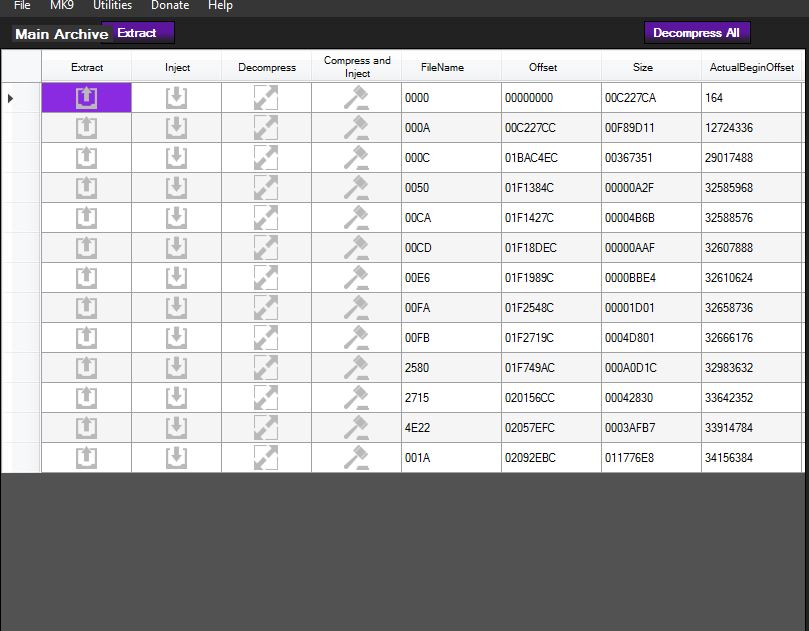Extract file 2580 using its row icon
Image resolution: width=809 pixels, height=631 pixels.
tap(86, 367)
